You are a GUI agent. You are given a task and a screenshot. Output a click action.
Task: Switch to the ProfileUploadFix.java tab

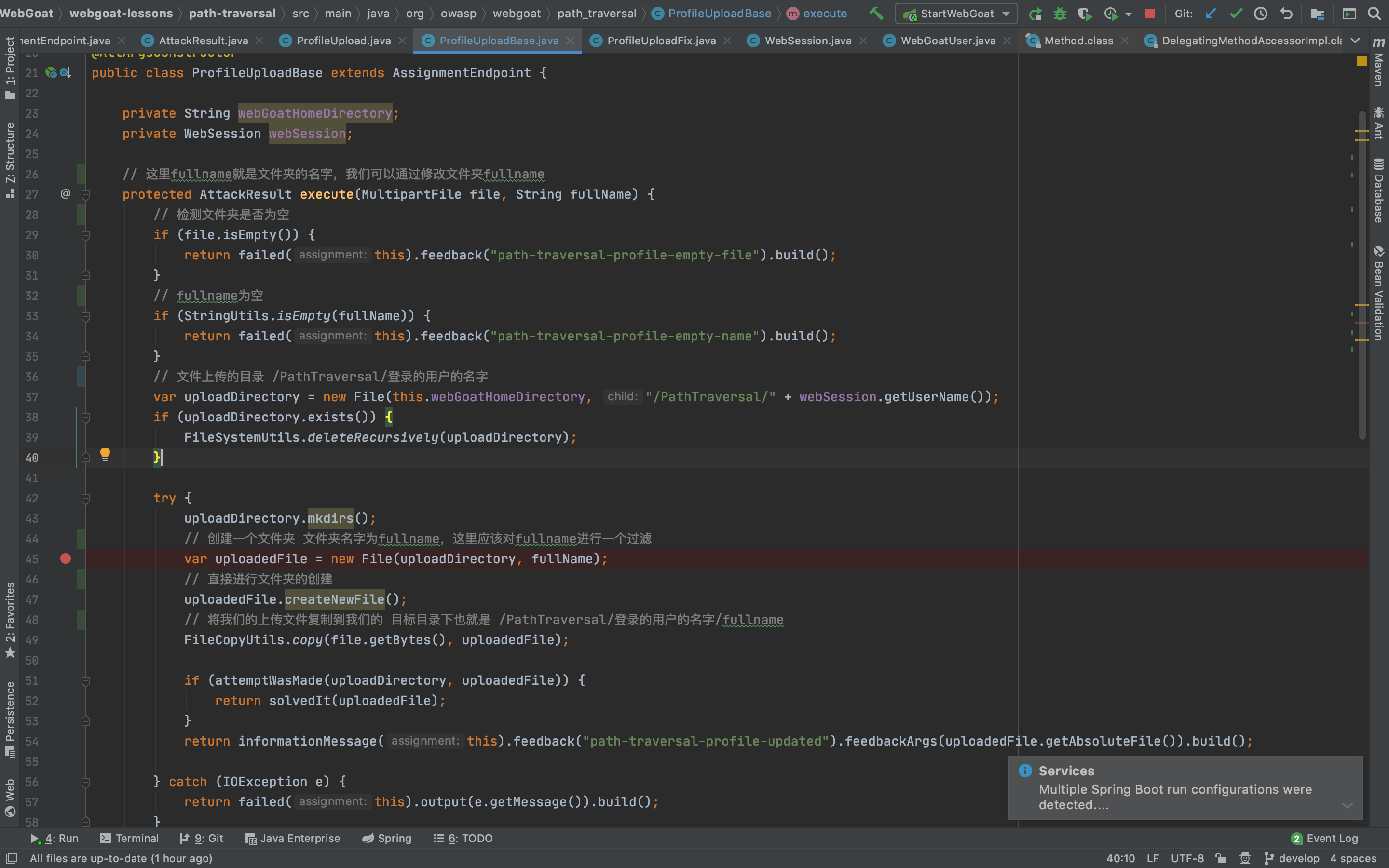pos(661,41)
